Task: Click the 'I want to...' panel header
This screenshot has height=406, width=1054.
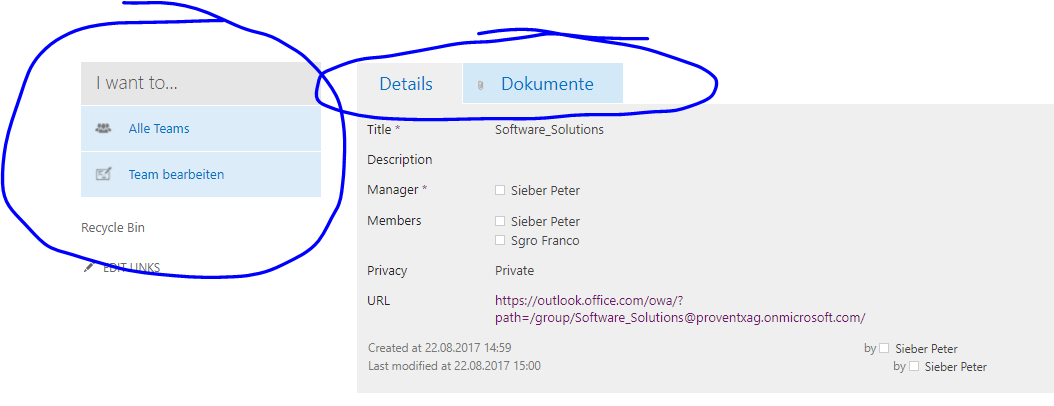Action: [x=200, y=84]
